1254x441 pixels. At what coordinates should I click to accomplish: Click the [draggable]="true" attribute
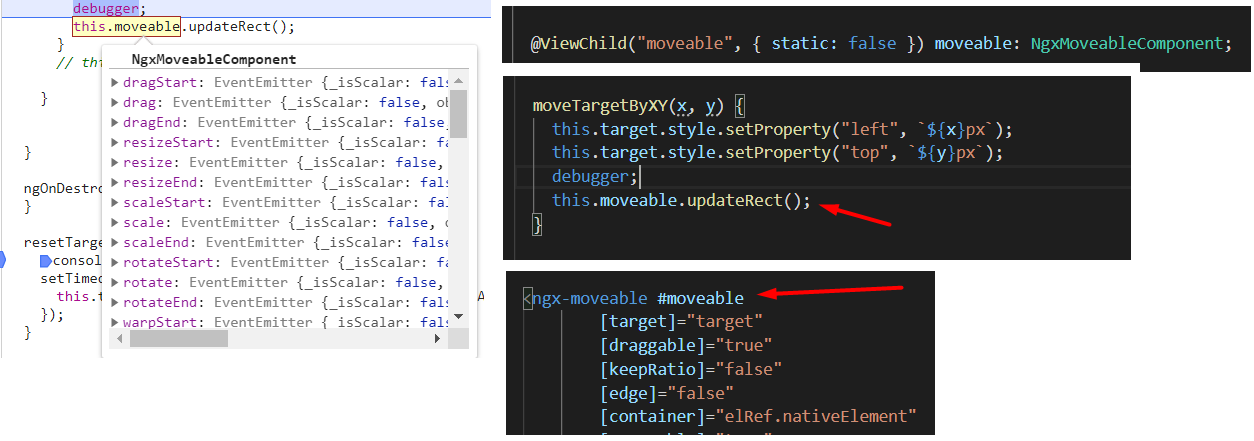tap(687, 346)
